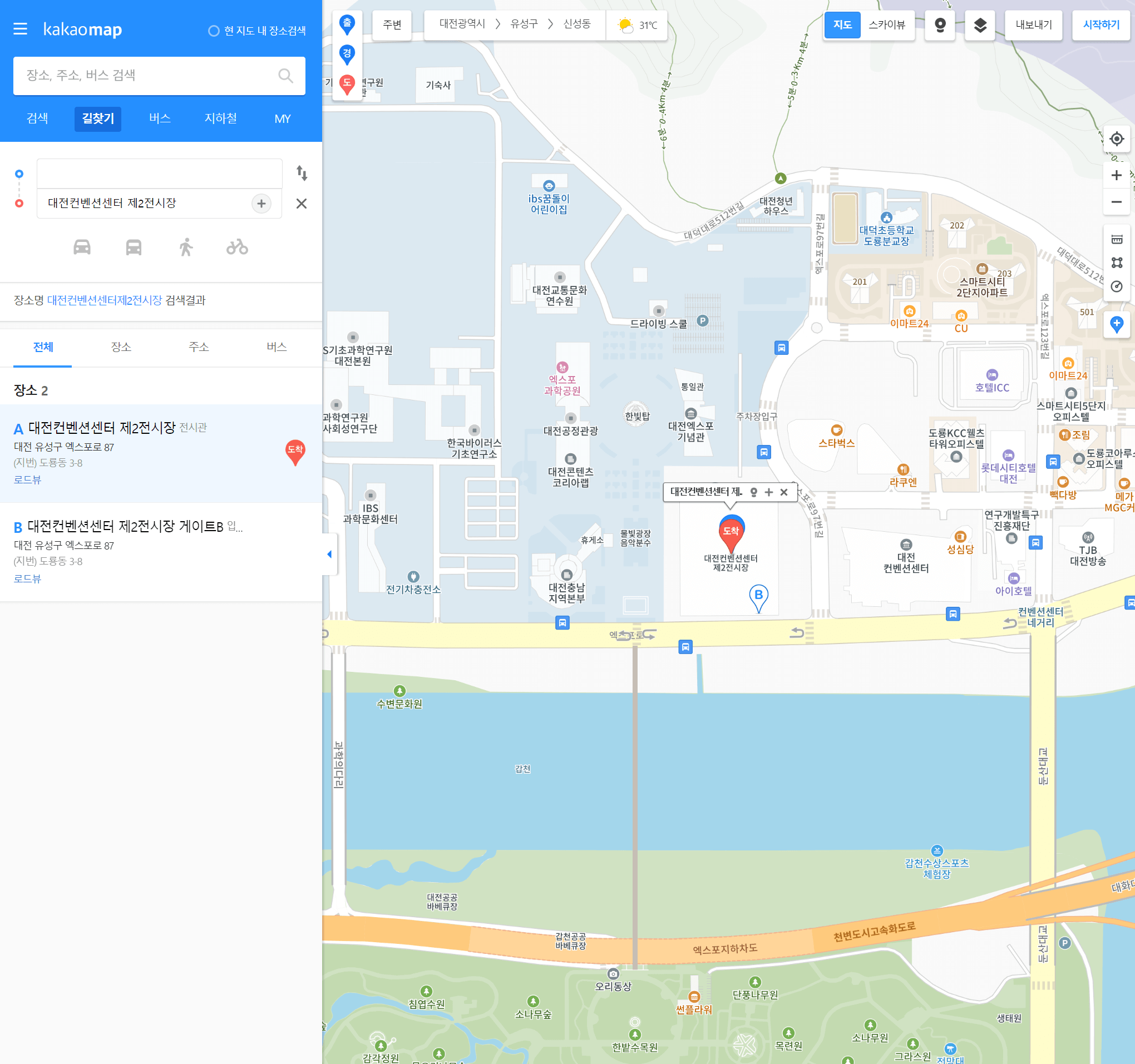
Task: Open the 유성구 breadcrumb selector
Action: [x=525, y=24]
